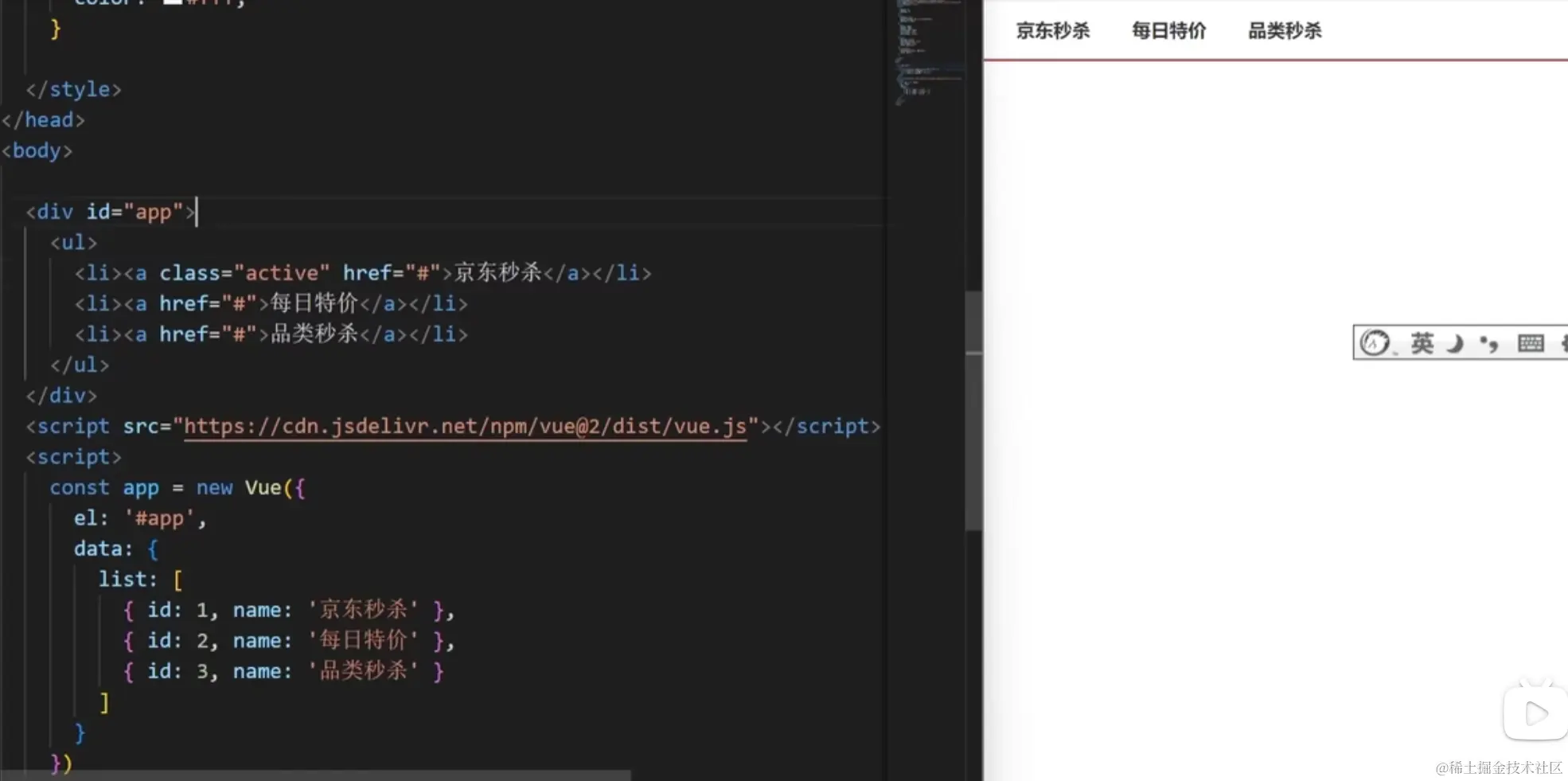
Task: Place cursor on the closing </head> tag
Action: [x=43, y=120]
